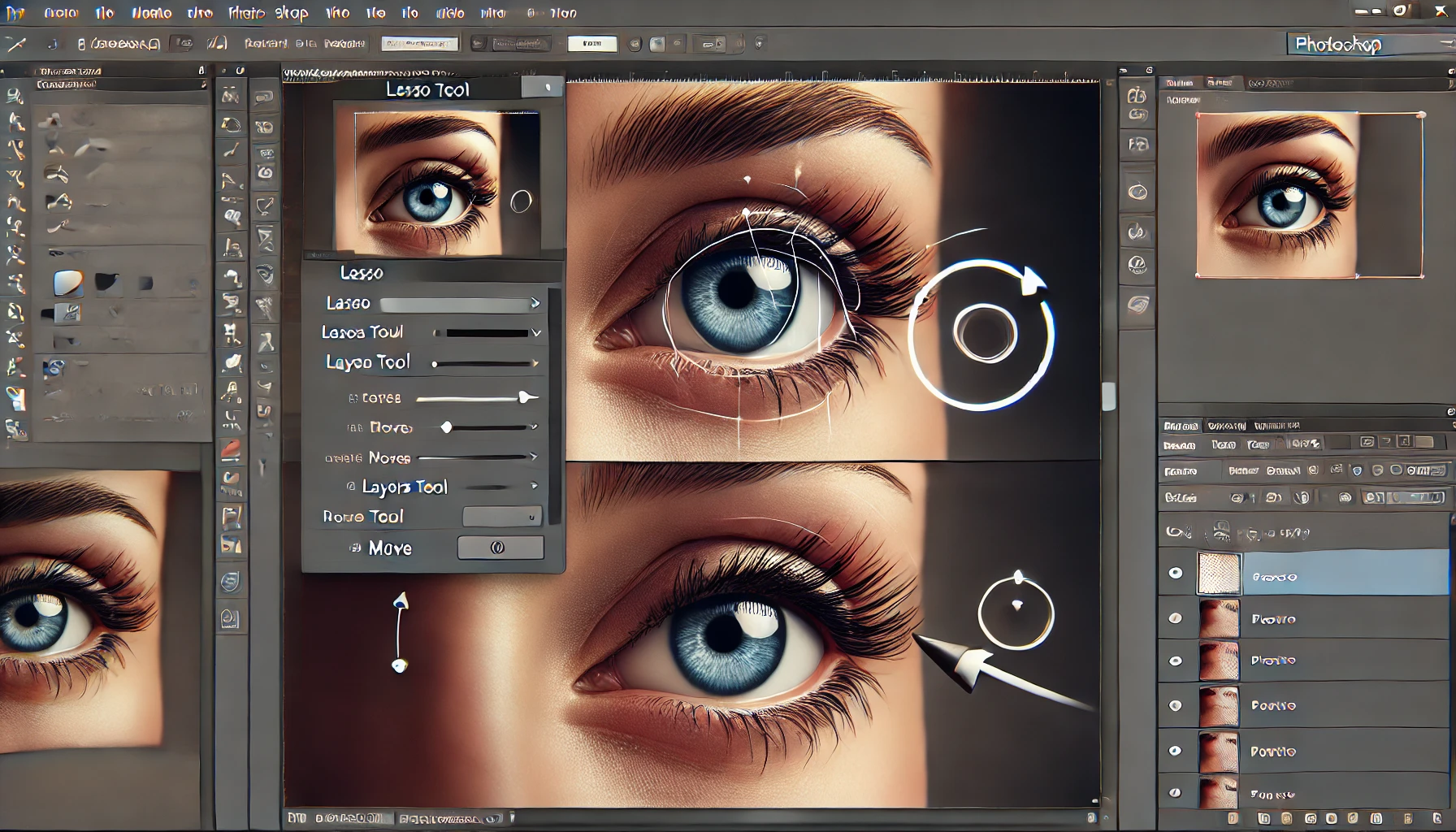Click the Photoshop workspace label
Screen dimensions: 1456x832
(x=1337, y=44)
